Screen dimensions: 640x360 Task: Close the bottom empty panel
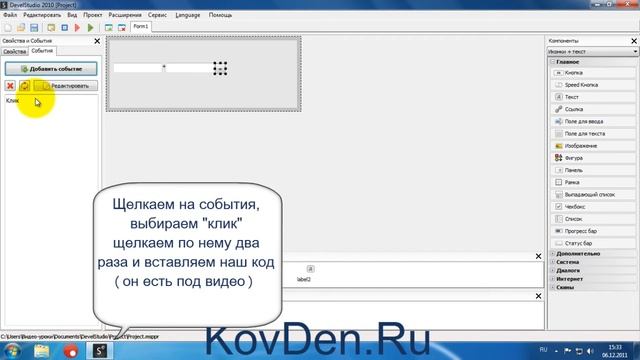pos(538,296)
